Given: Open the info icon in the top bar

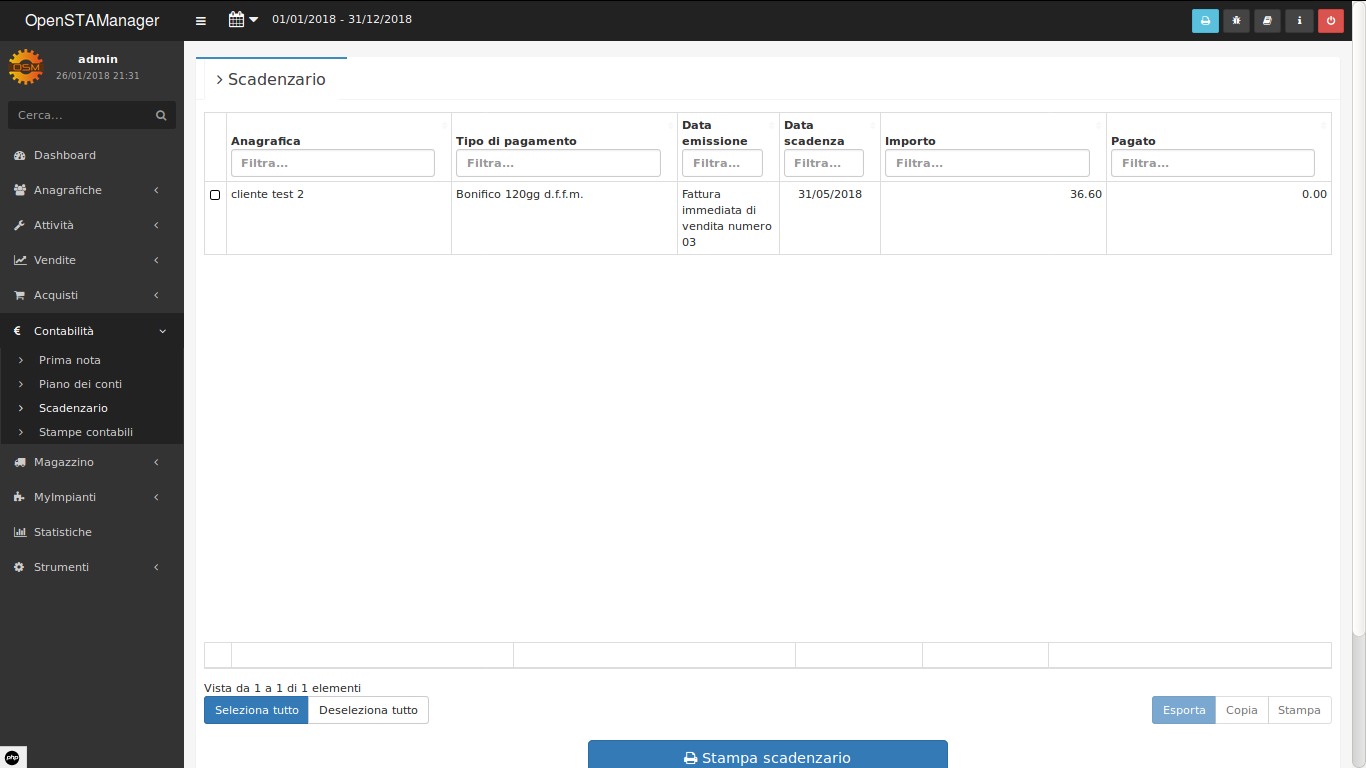Looking at the screenshot, I should coord(1298,20).
